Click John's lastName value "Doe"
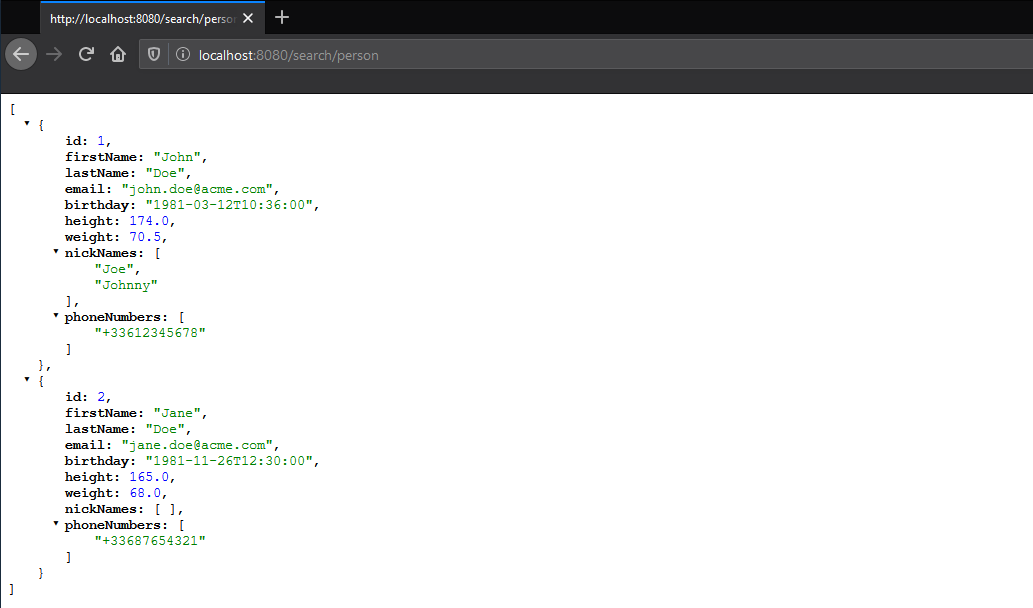 click(165, 173)
